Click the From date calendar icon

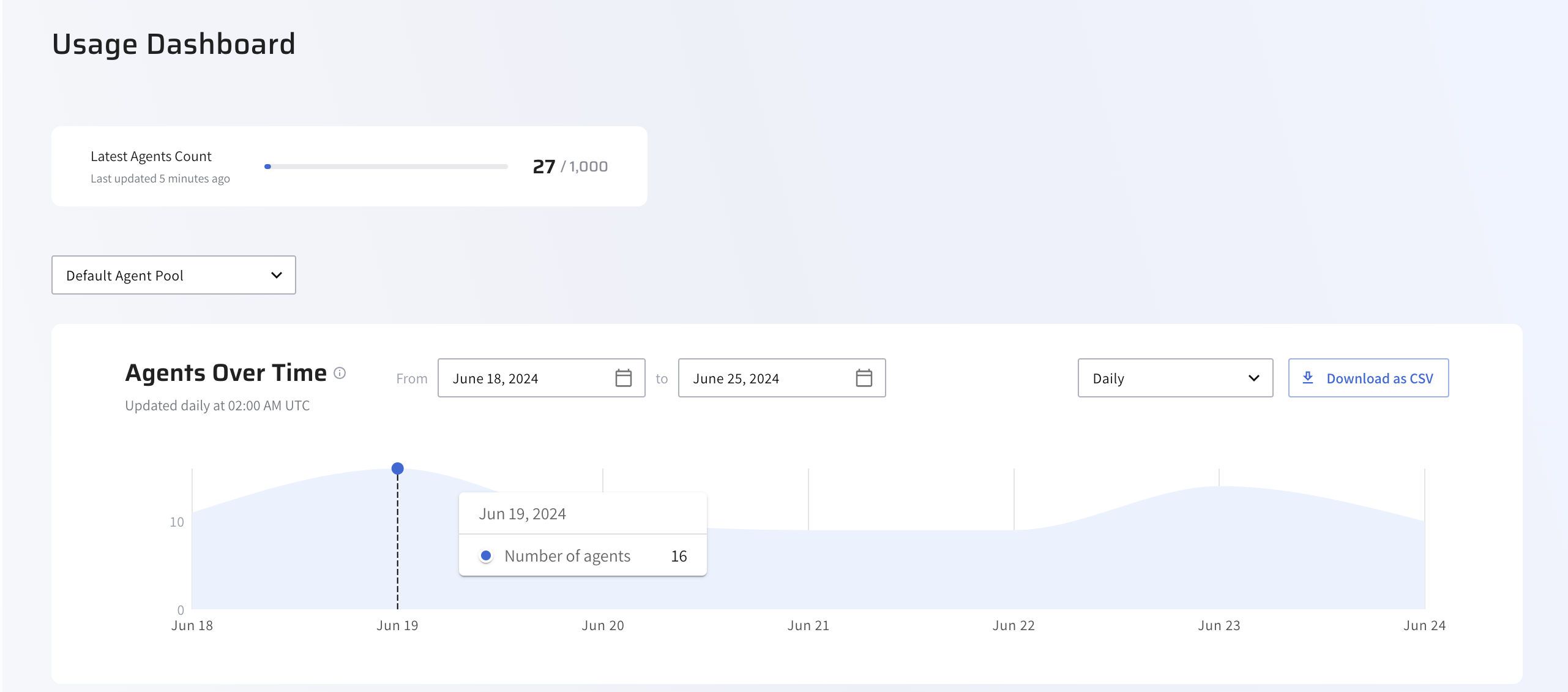tap(623, 378)
